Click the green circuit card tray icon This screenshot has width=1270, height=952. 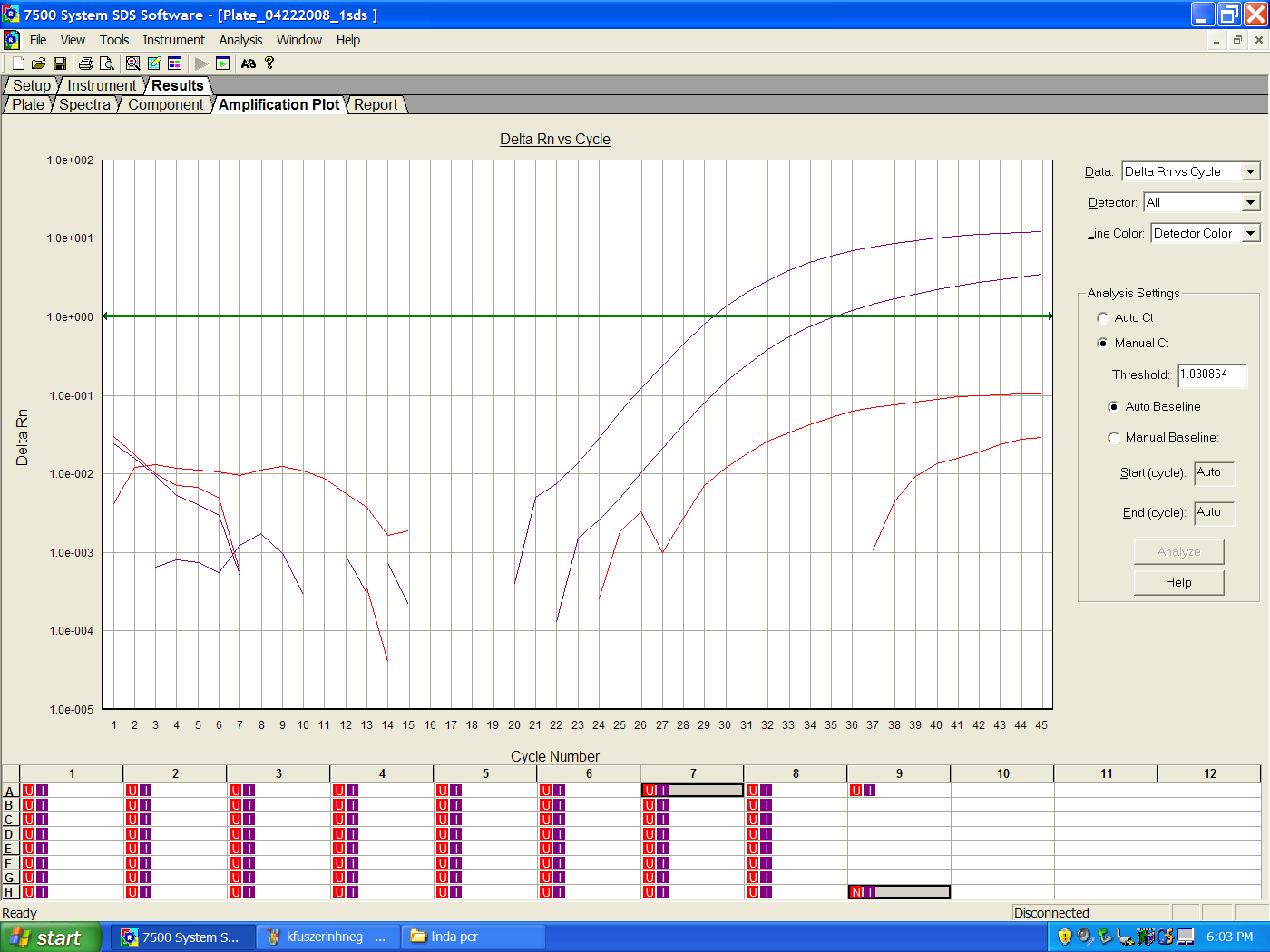point(1145,937)
